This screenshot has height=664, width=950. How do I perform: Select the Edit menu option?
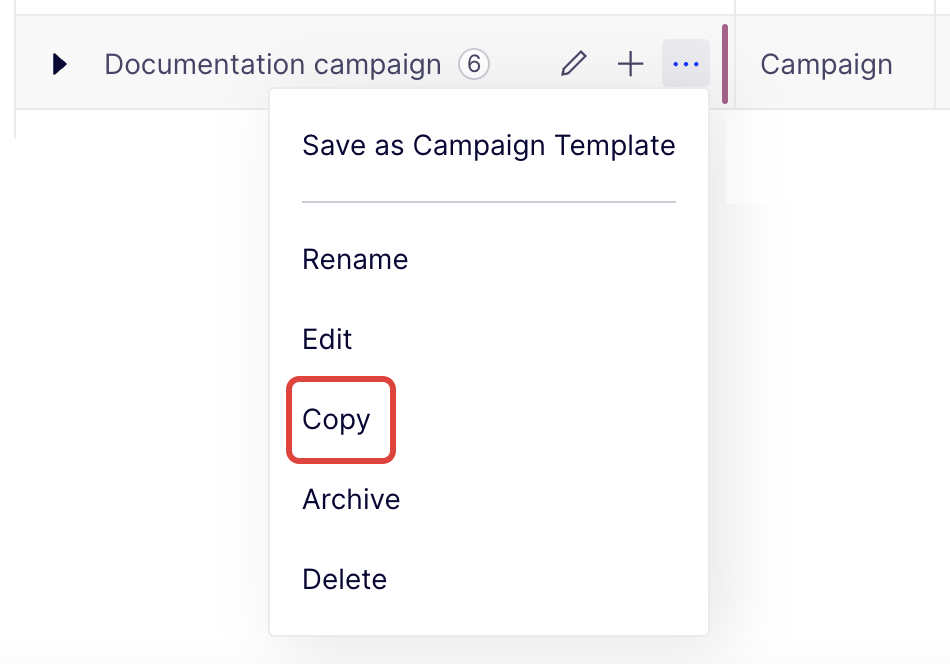327,340
